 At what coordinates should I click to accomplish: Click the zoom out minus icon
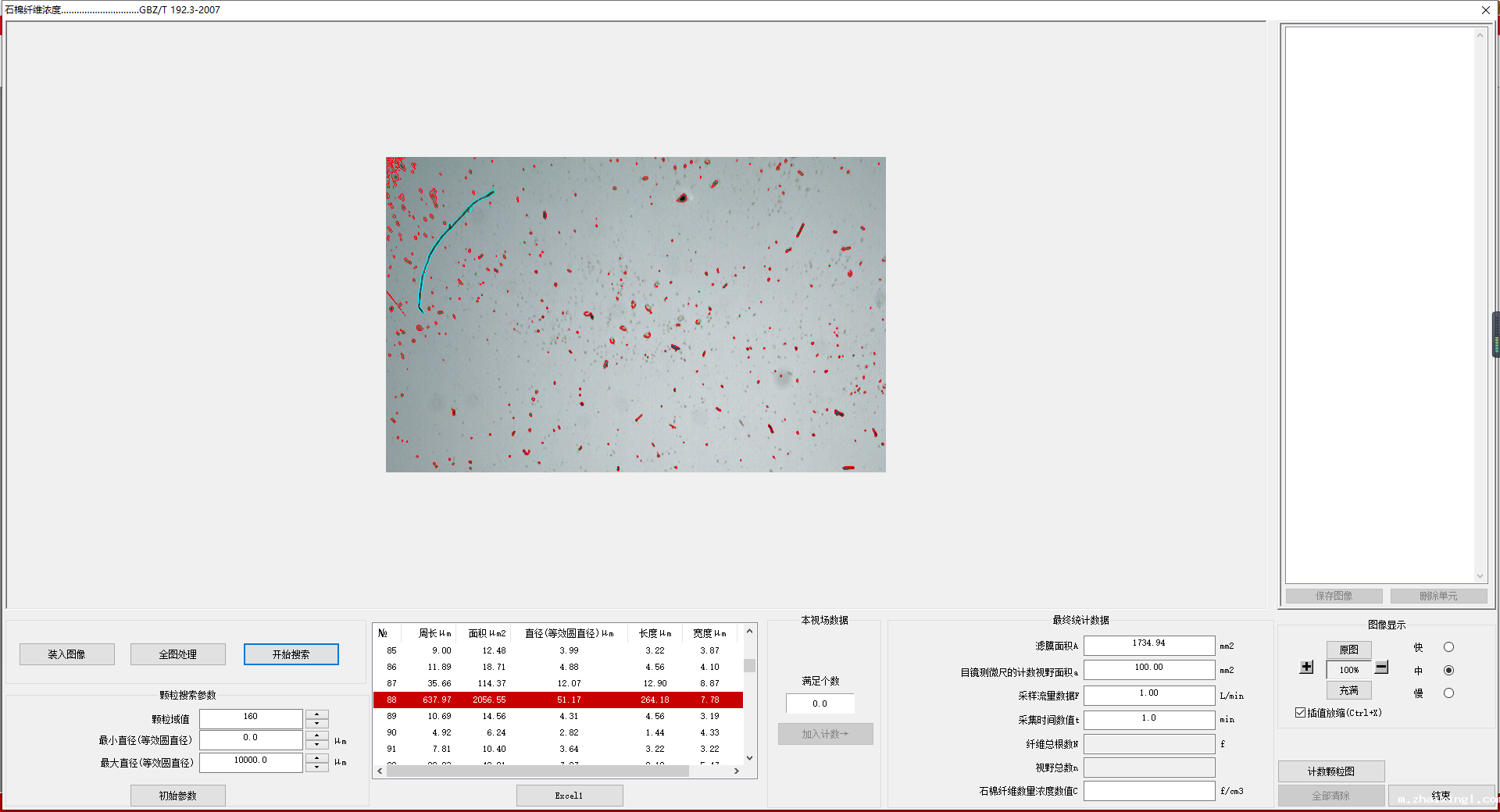pos(1382,668)
